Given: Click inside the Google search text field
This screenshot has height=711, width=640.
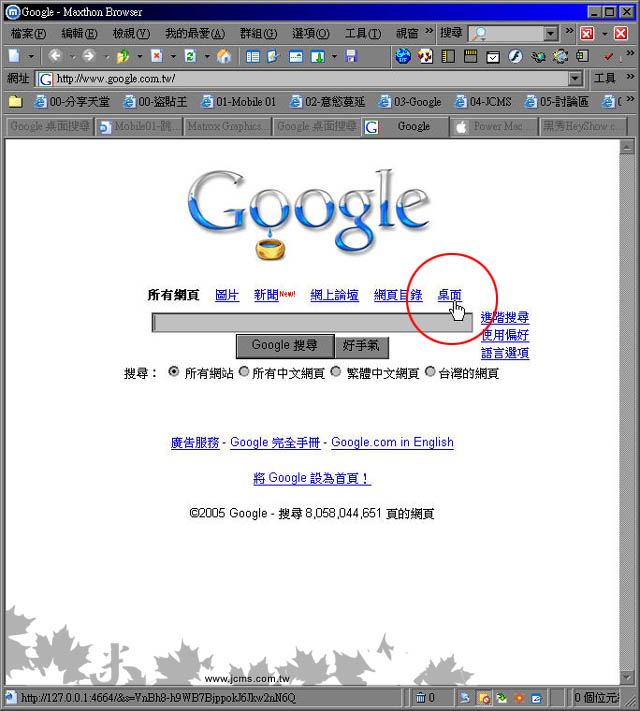Looking at the screenshot, I should [x=312, y=323].
